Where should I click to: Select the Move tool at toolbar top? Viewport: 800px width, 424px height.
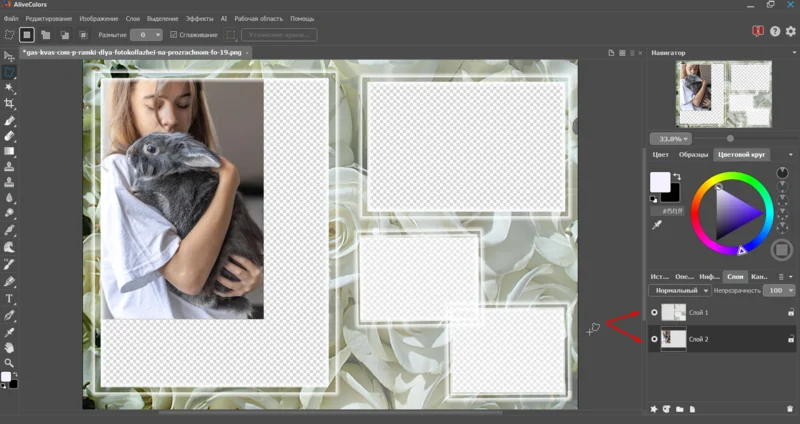[x=10, y=56]
